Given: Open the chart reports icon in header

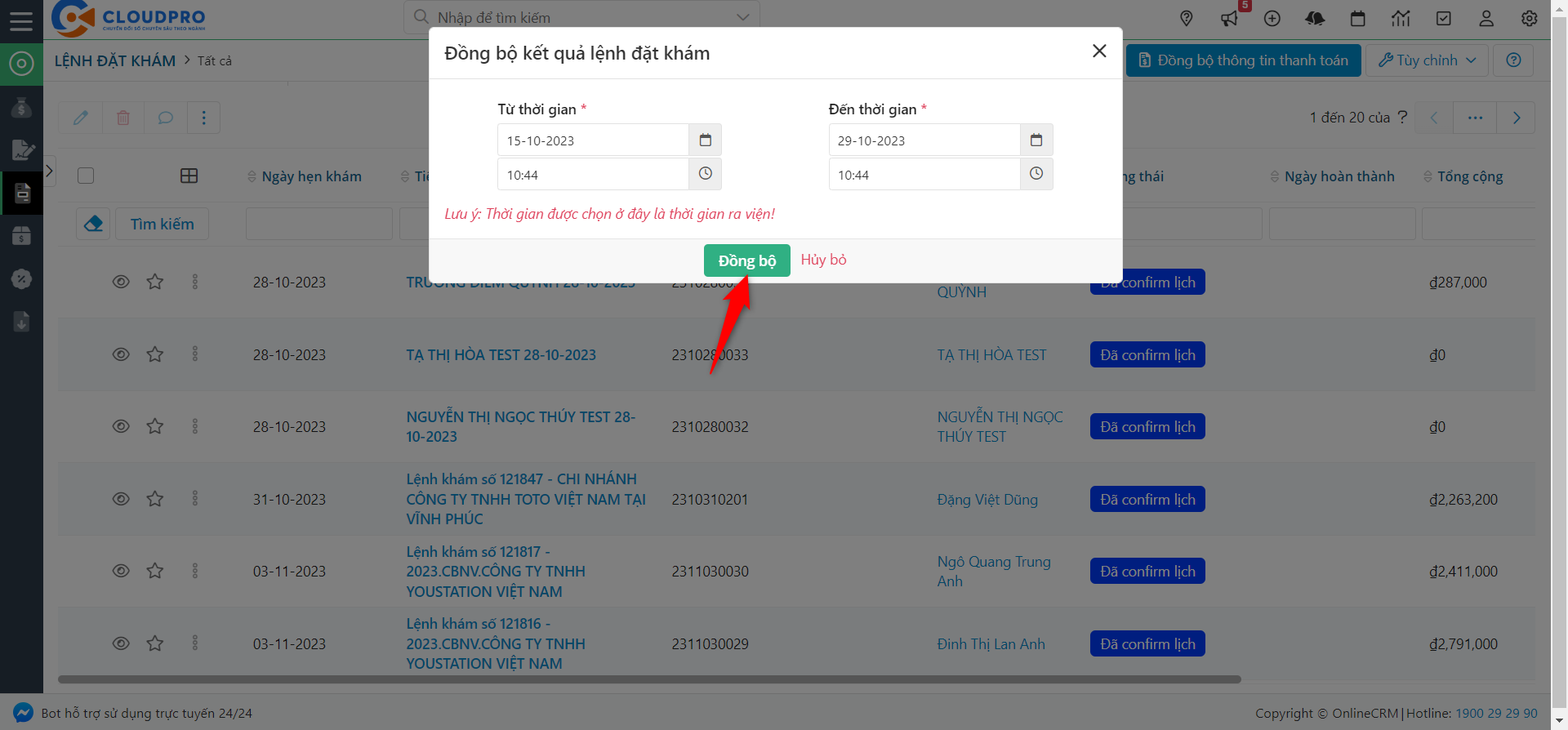Looking at the screenshot, I should click(1401, 18).
